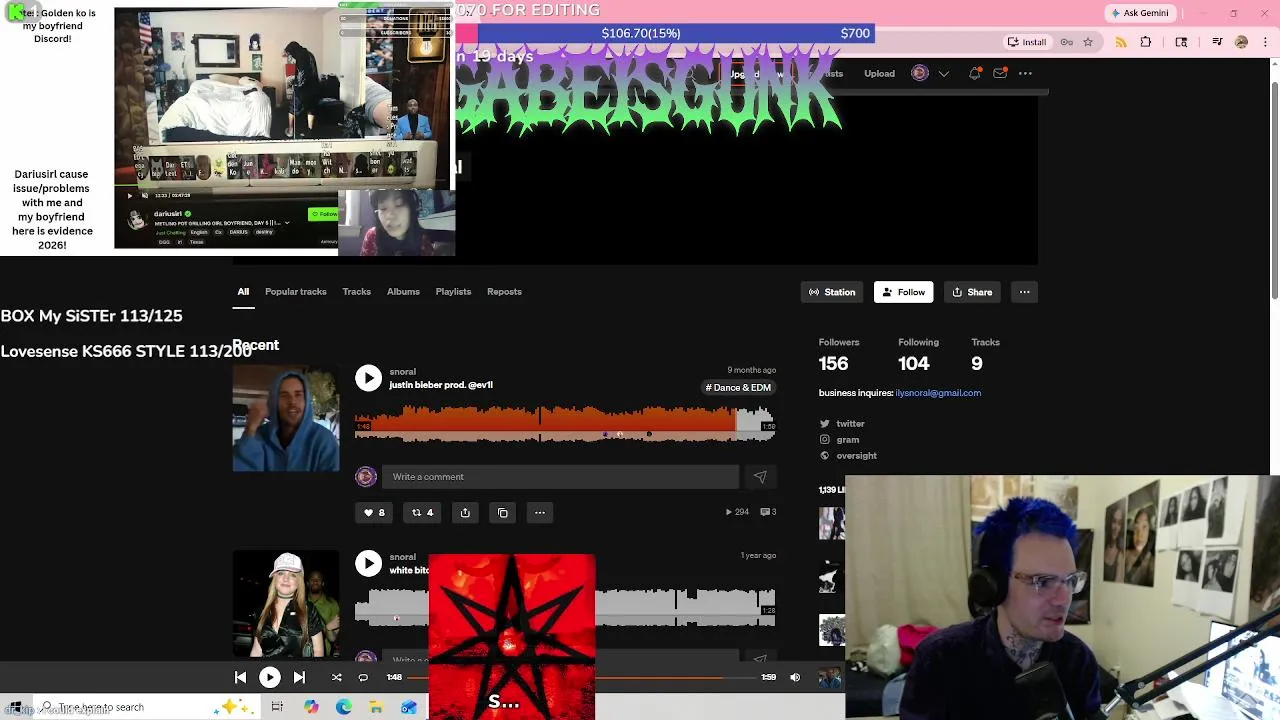Open Microsoft Edge from taskbar
Viewport: 1280px width, 720px height.
[344, 707]
